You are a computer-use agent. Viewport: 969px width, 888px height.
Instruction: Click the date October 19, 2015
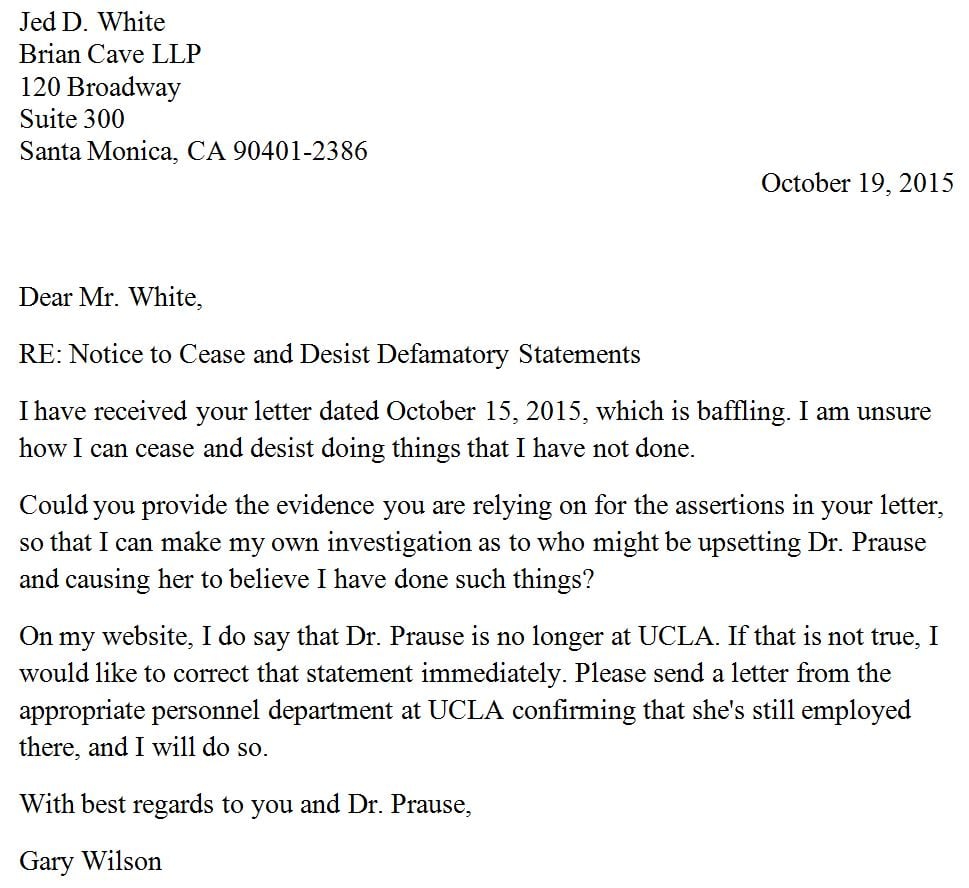pyautogui.click(x=856, y=183)
